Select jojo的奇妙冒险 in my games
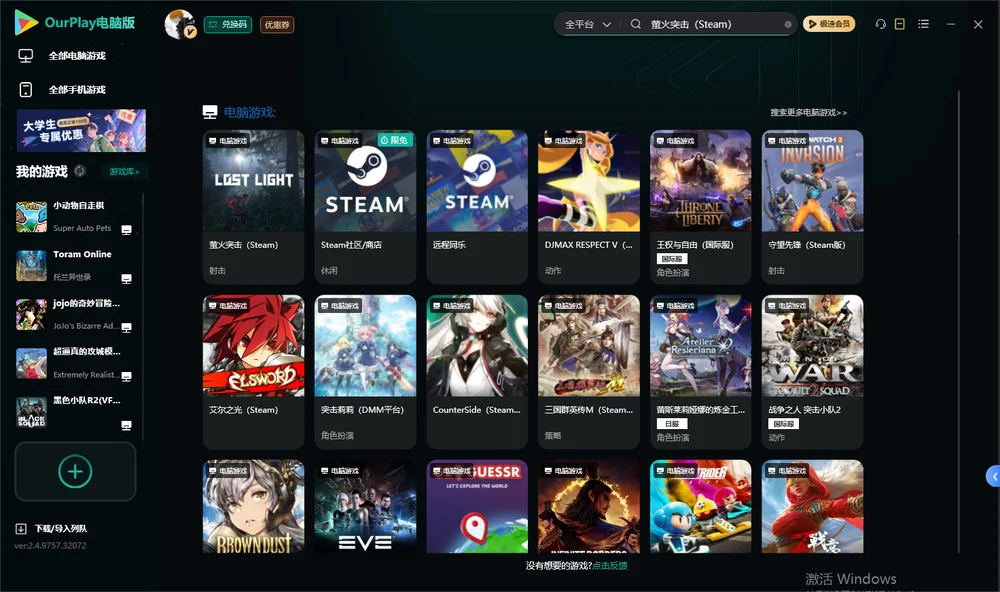This screenshot has width=1000, height=592. tap(74, 314)
